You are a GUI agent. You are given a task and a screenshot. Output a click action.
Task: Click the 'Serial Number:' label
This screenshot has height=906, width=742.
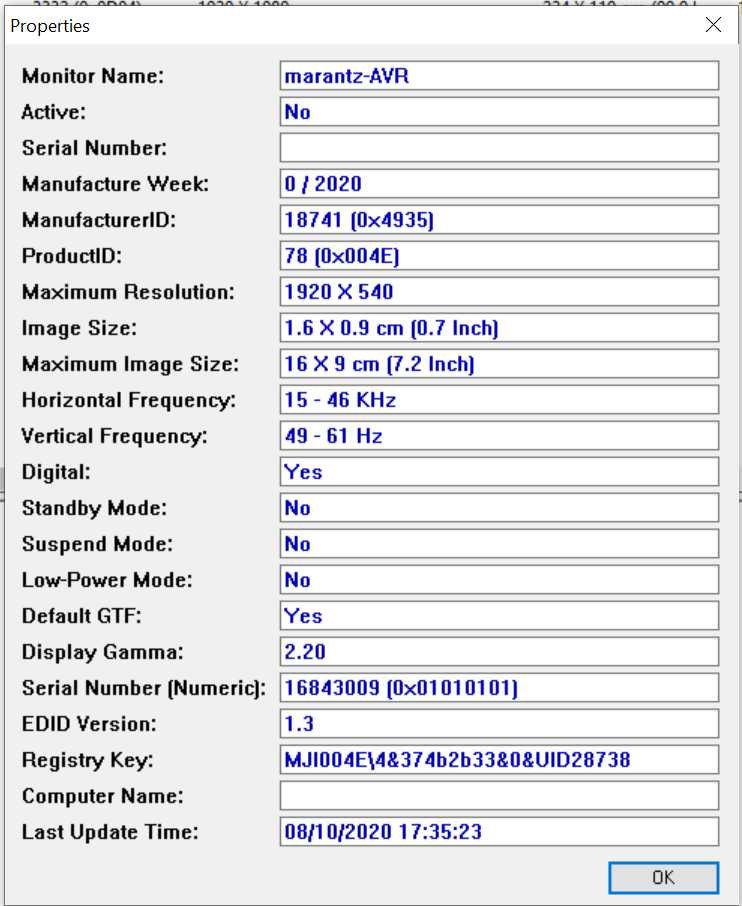click(94, 148)
